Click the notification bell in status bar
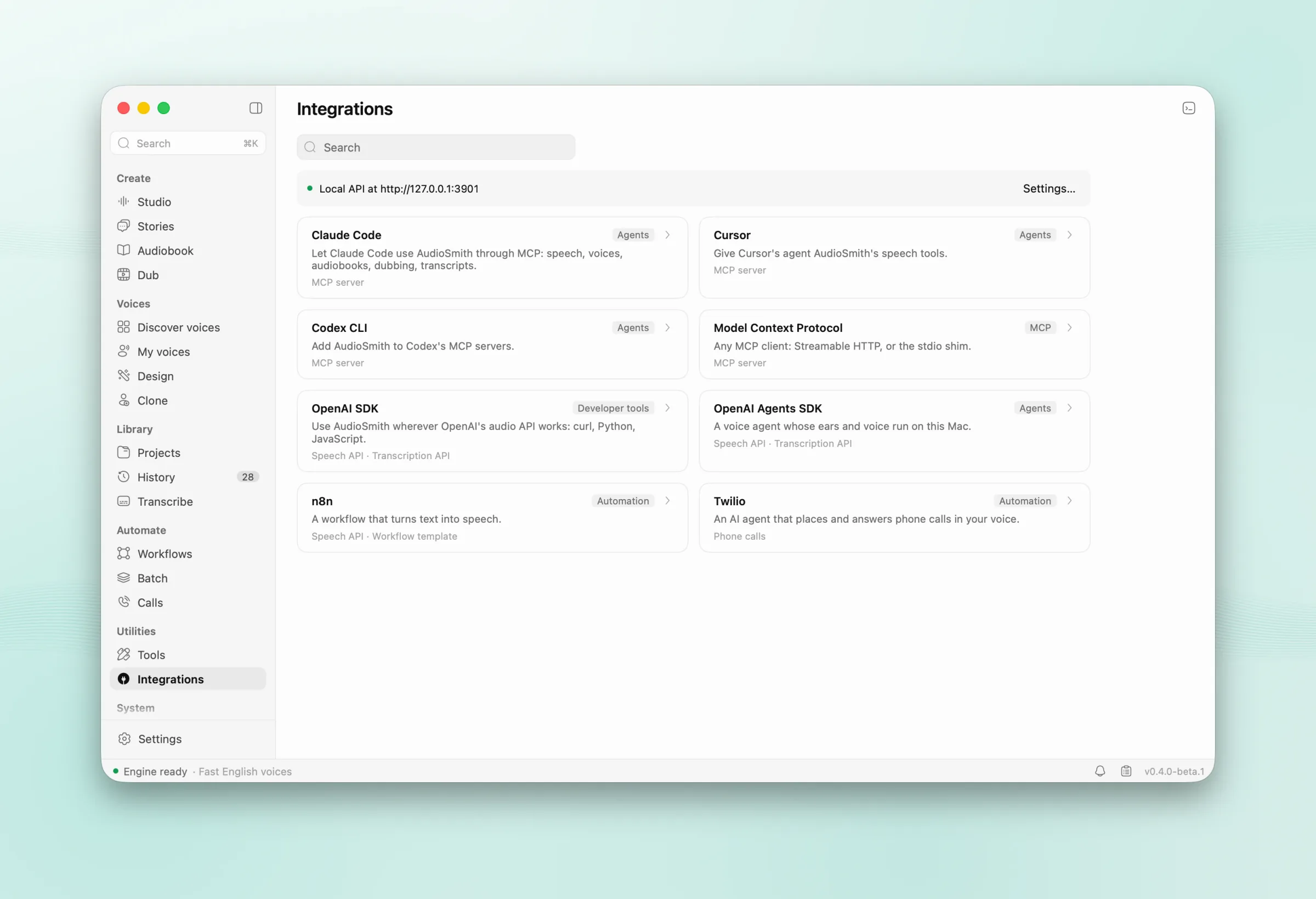Viewport: 1316px width, 899px height. [1100, 771]
